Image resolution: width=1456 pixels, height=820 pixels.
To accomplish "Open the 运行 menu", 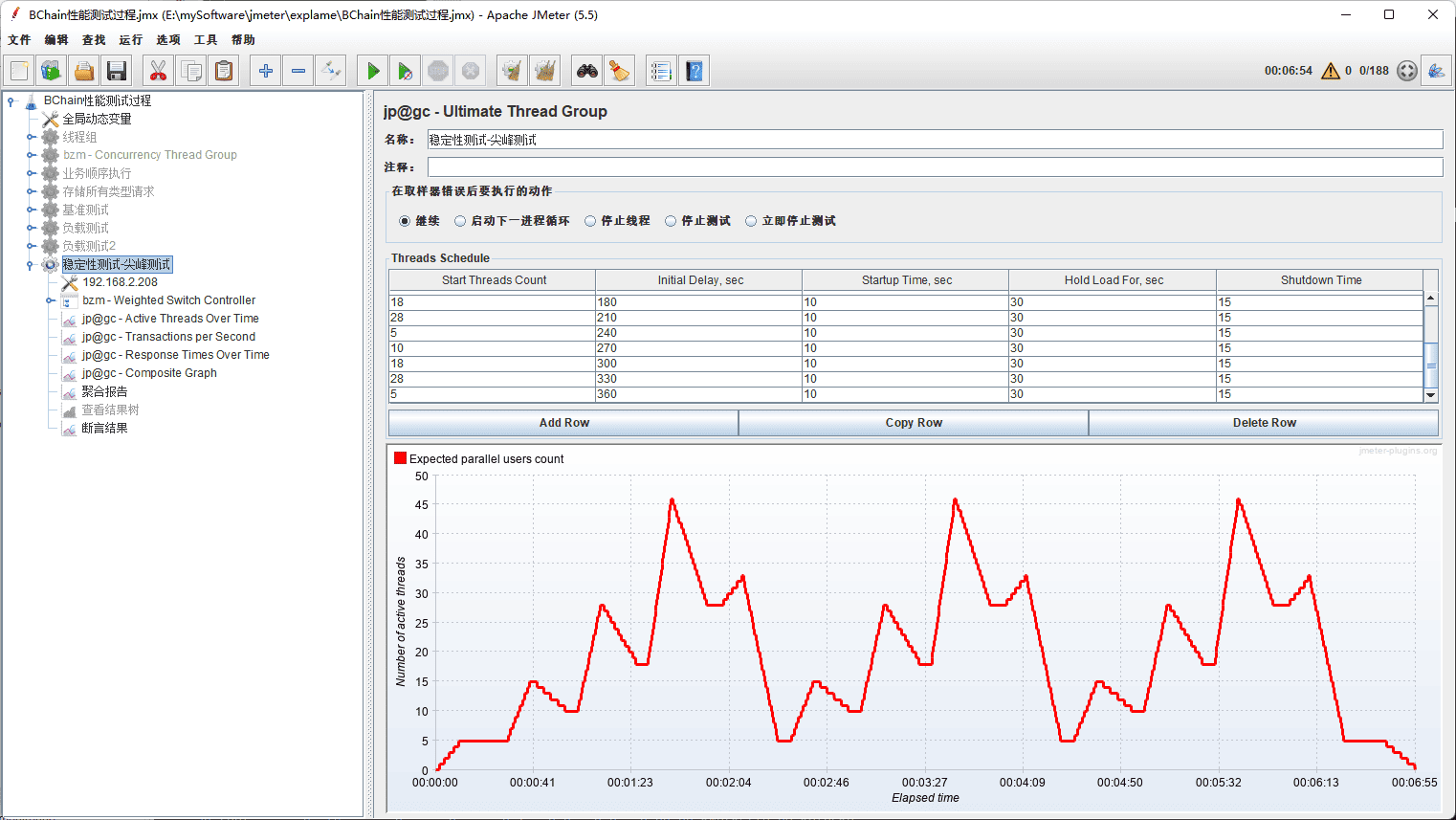I will 130,40.
